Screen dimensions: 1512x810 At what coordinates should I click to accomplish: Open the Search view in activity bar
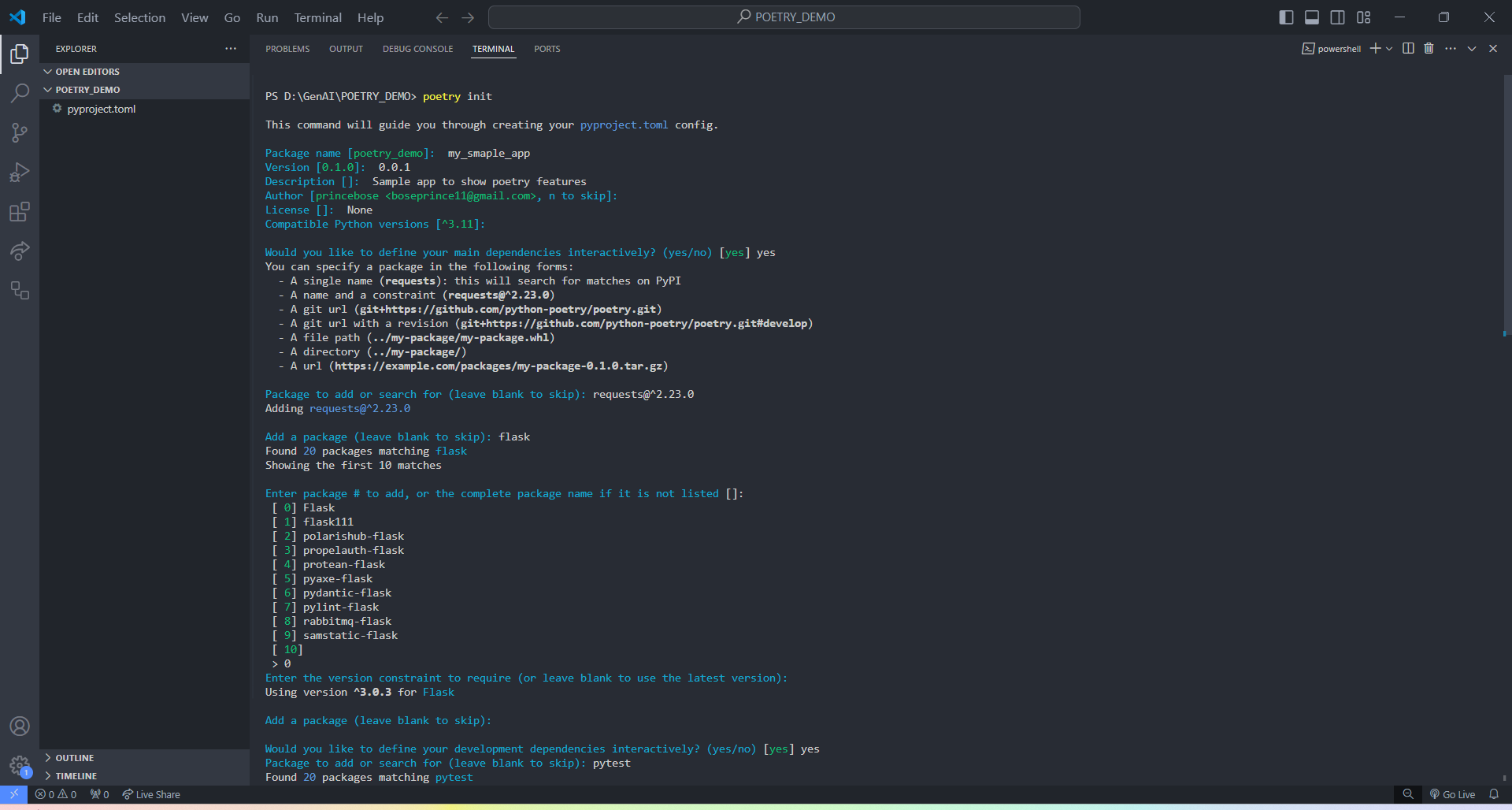click(20, 93)
